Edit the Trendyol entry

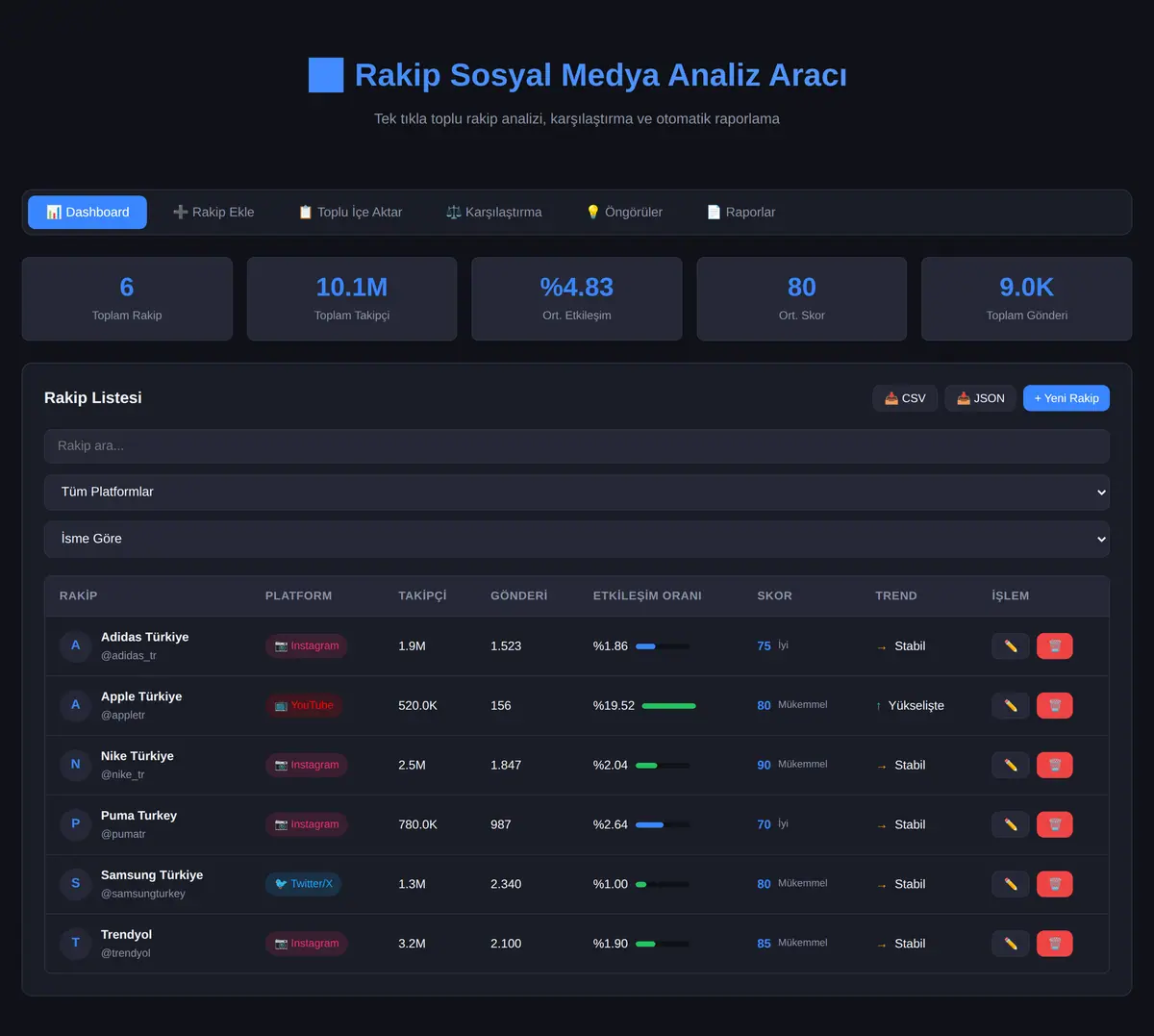[x=1011, y=945]
